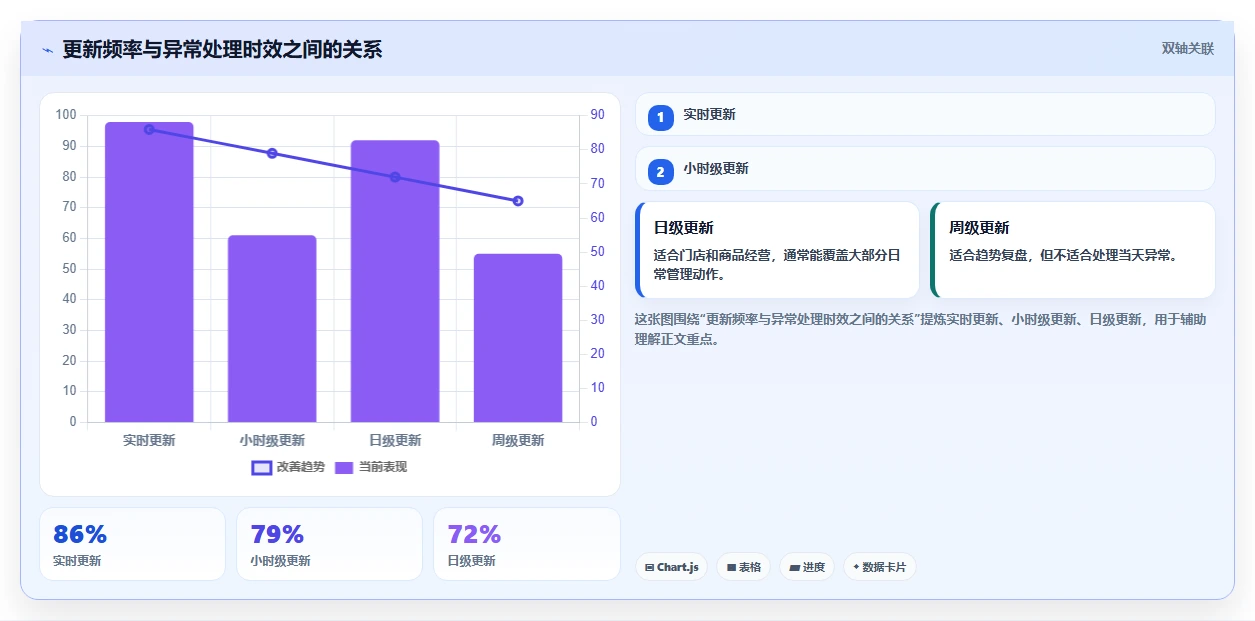This screenshot has width=1255, height=621.
Task: Click the 表格 tag
Action: pos(743,567)
